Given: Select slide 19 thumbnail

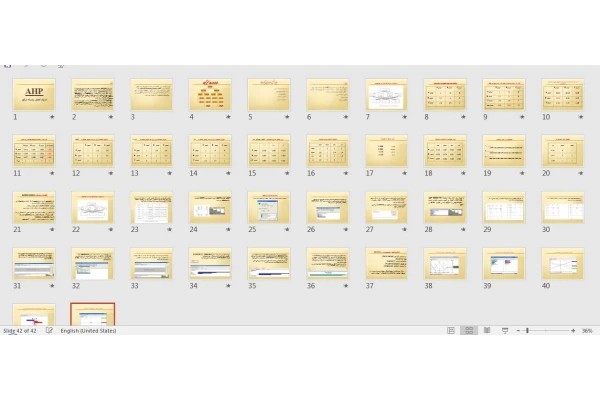Looking at the screenshot, I should 504,151.
